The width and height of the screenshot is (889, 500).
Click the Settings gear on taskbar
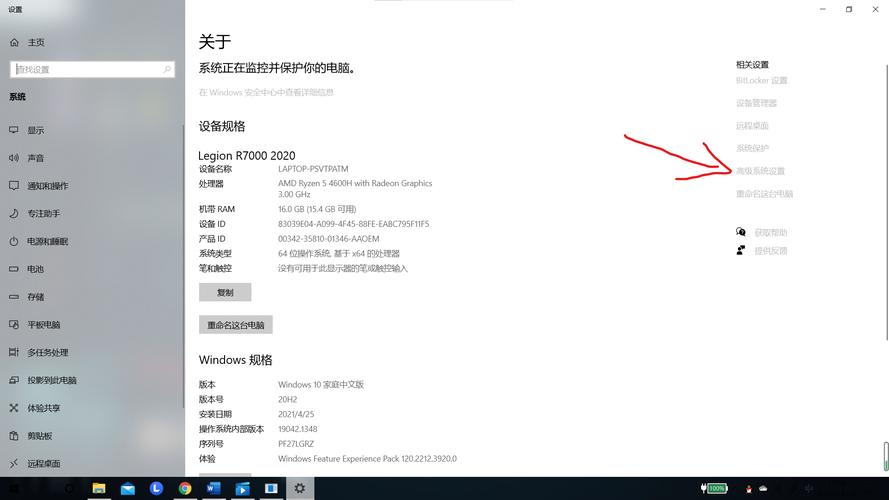299,488
